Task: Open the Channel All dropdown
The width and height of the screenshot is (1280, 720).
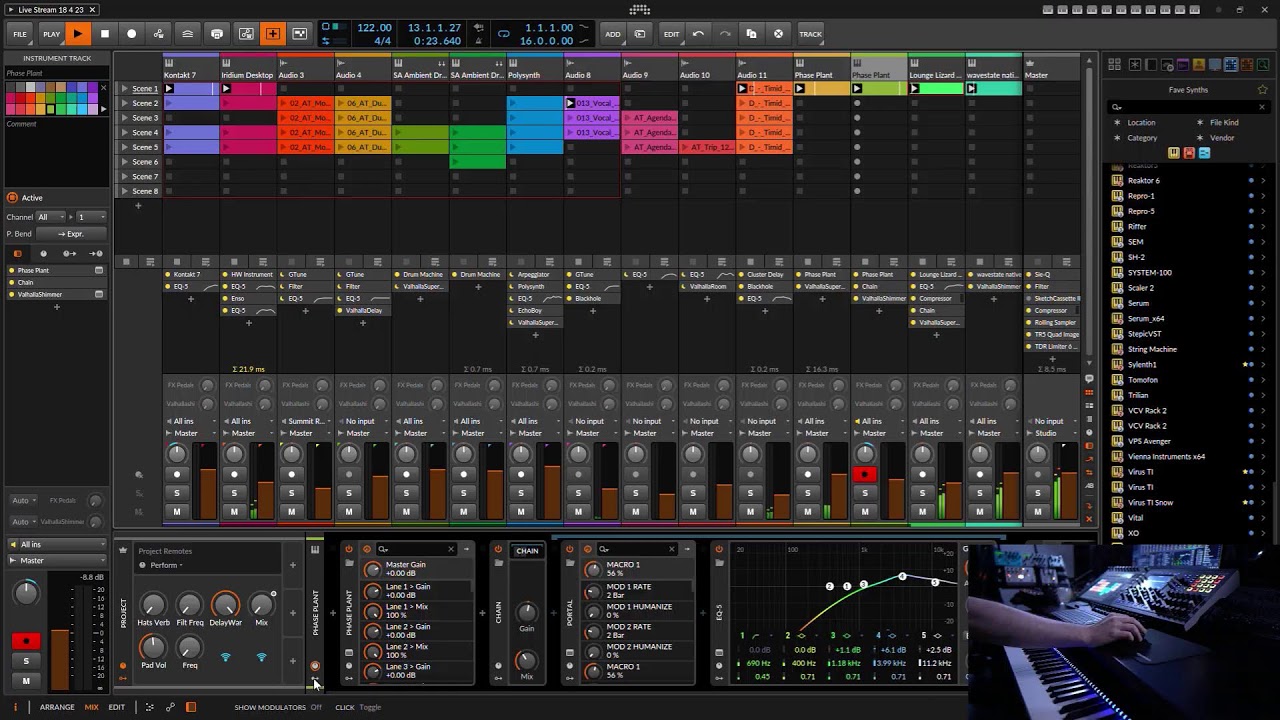Action: click(x=50, y=217)
